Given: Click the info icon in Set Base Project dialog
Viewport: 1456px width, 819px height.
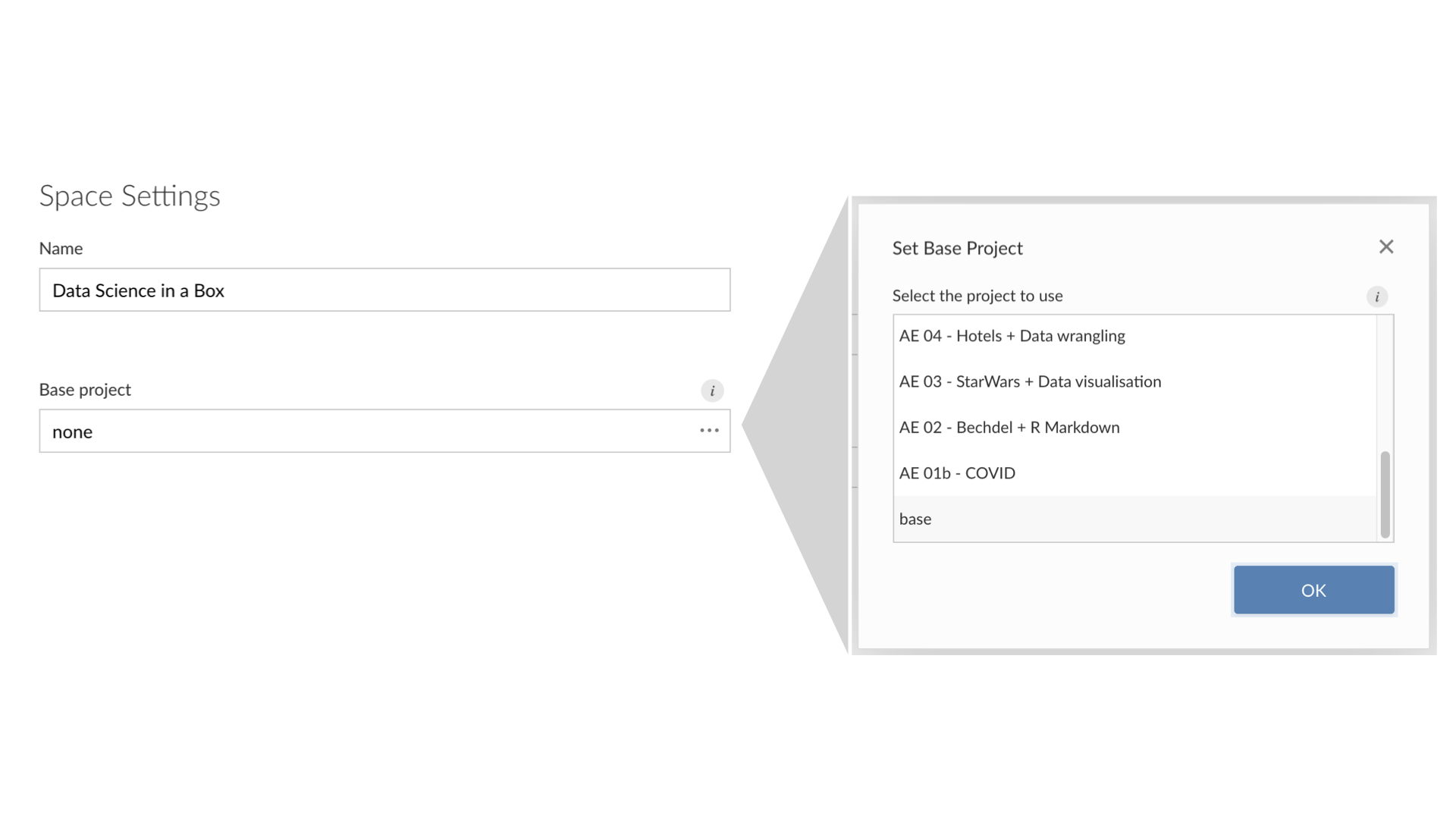Looking at the screenshot, I should pos(1377,297).
